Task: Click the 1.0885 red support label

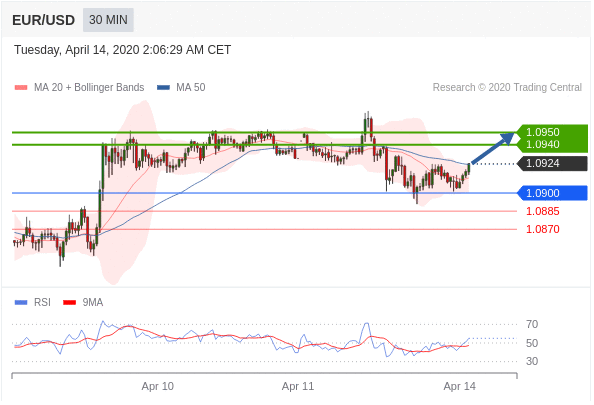Action: [542, 211]
